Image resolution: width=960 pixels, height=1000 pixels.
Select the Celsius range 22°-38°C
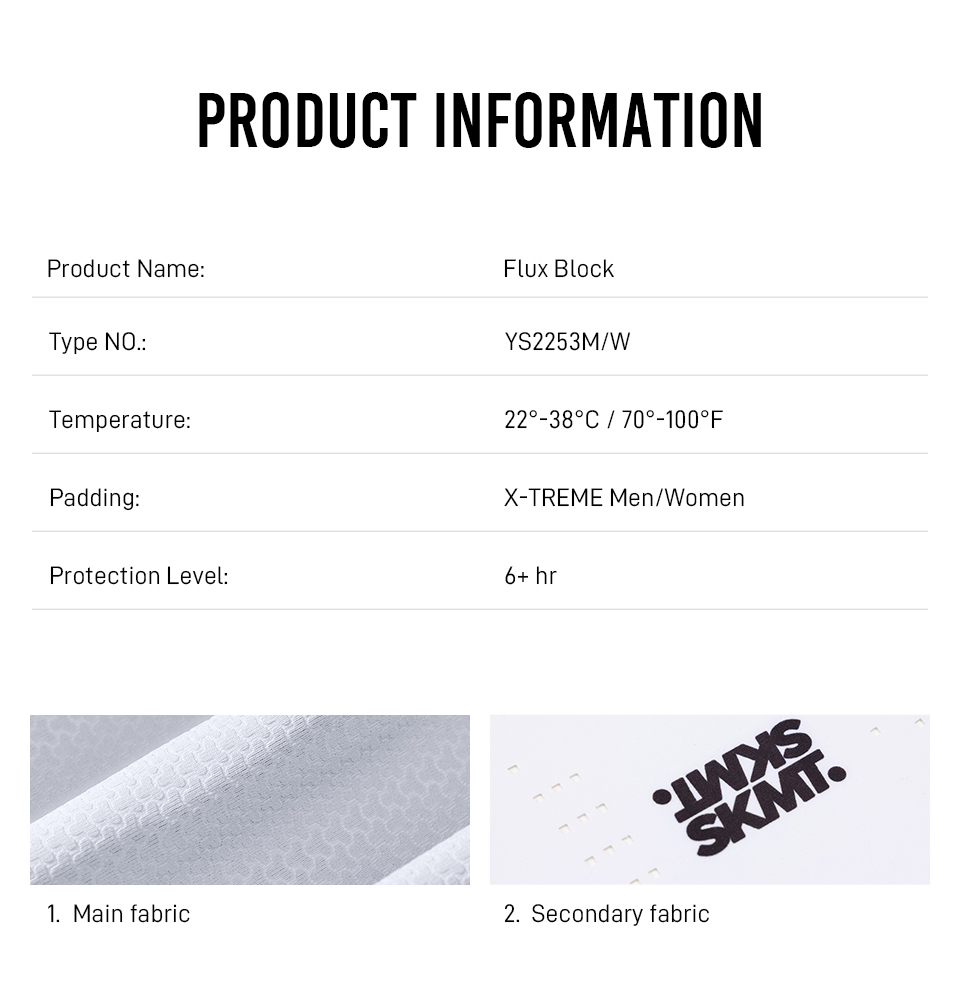[551, 420]
